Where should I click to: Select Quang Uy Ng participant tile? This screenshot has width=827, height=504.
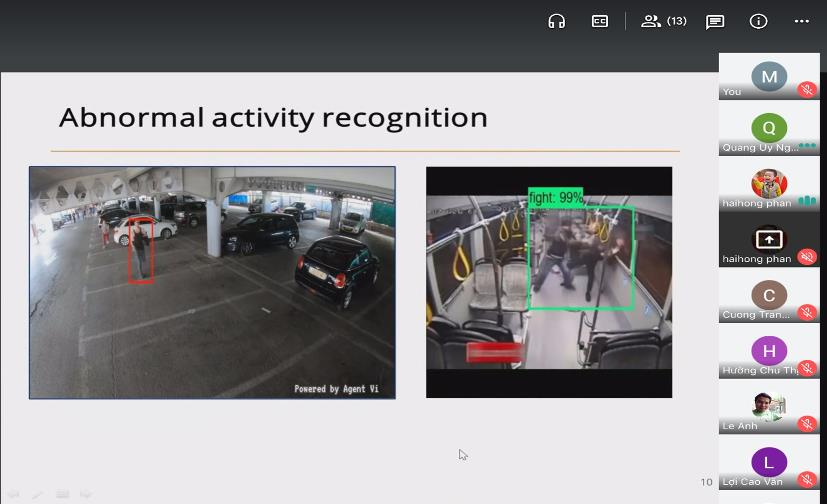click(x=768, y=128)
